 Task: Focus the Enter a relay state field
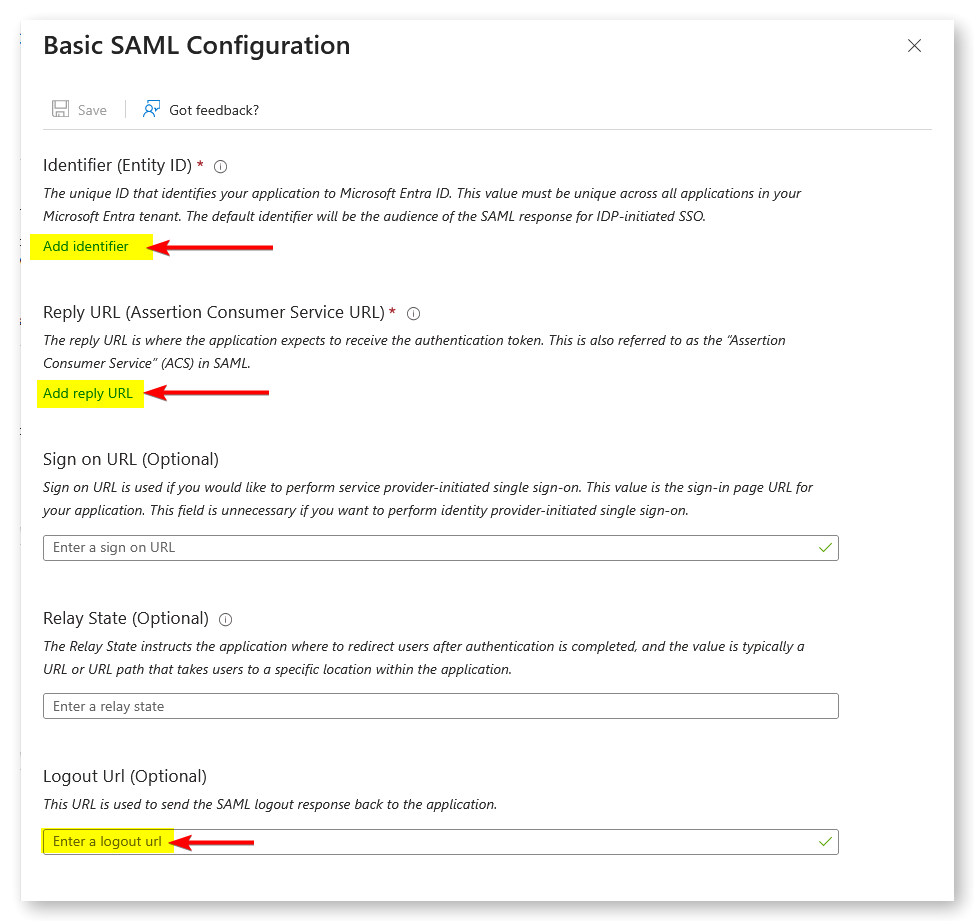pos(440,706)
